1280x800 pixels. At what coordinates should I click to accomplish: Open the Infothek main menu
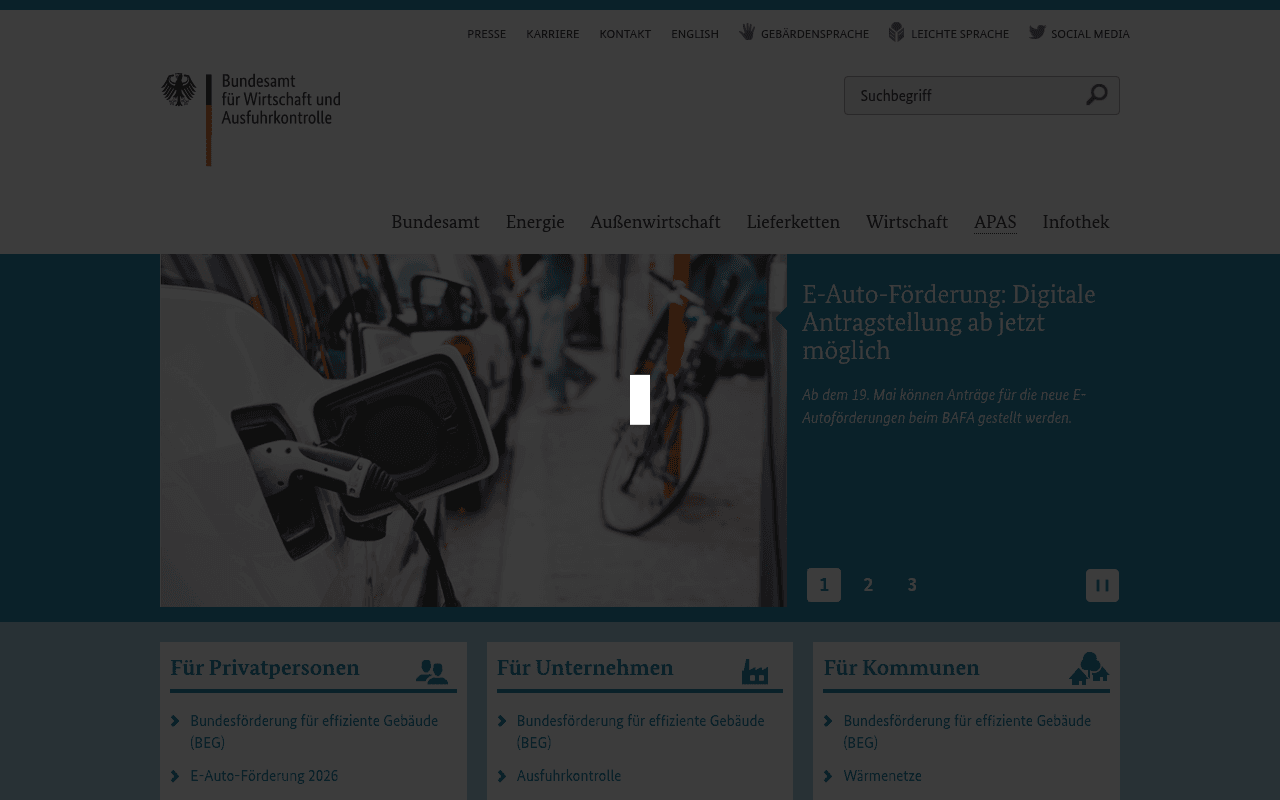[1076, 222]
